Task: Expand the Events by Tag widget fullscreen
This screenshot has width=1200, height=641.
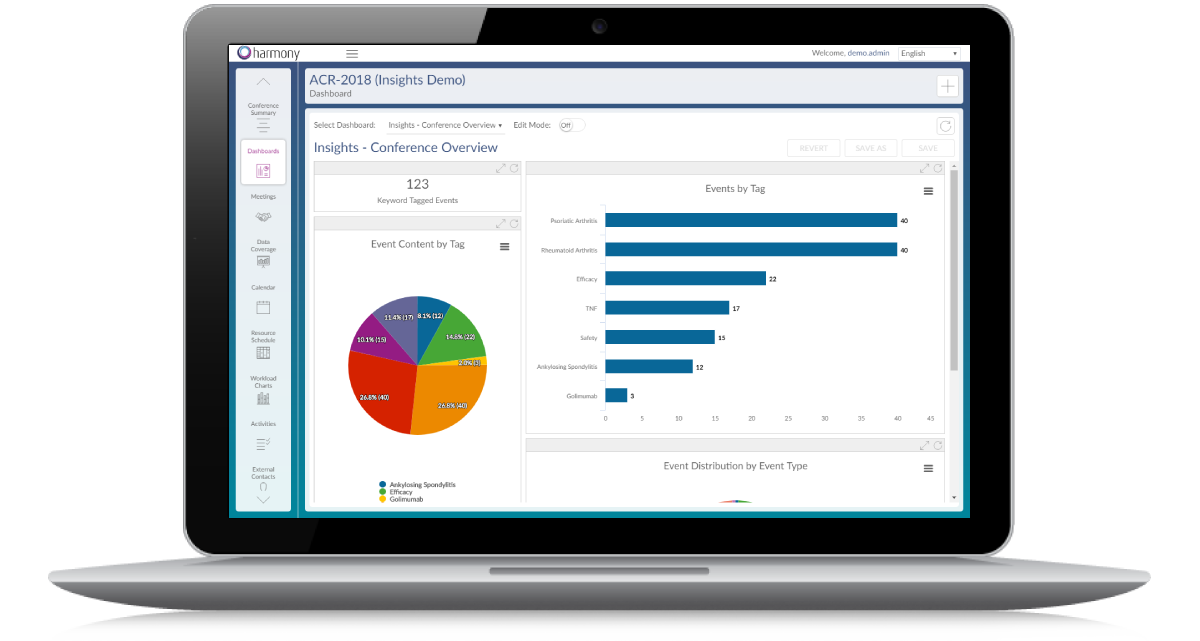Action: (925, 168)
